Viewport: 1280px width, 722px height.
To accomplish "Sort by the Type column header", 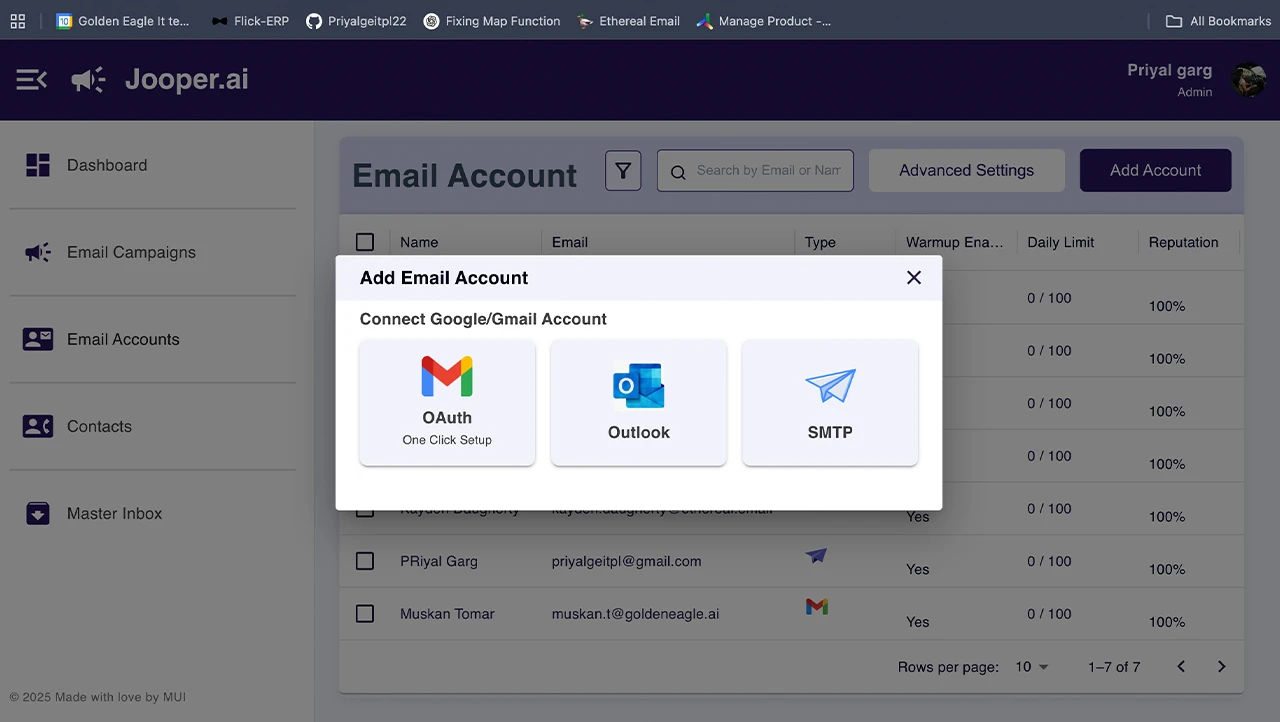I will pos(820,242).
